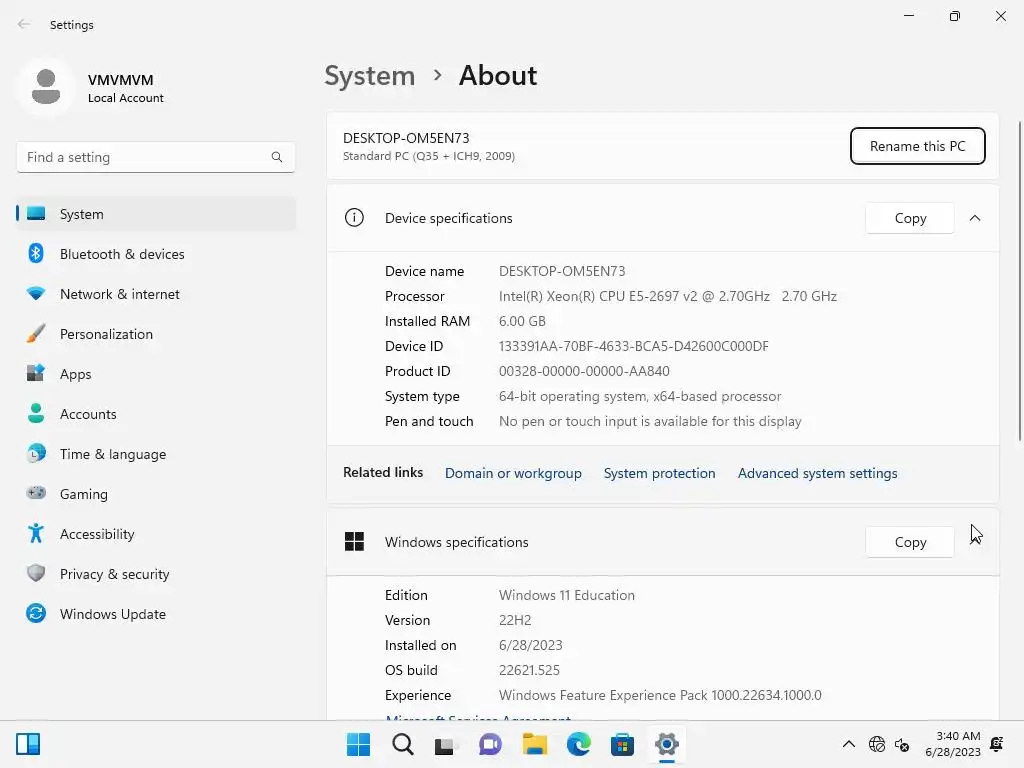The width and height of the screenshot is (1024, 768).
Task: Click the Gaming controller icon
Action: 36,492
